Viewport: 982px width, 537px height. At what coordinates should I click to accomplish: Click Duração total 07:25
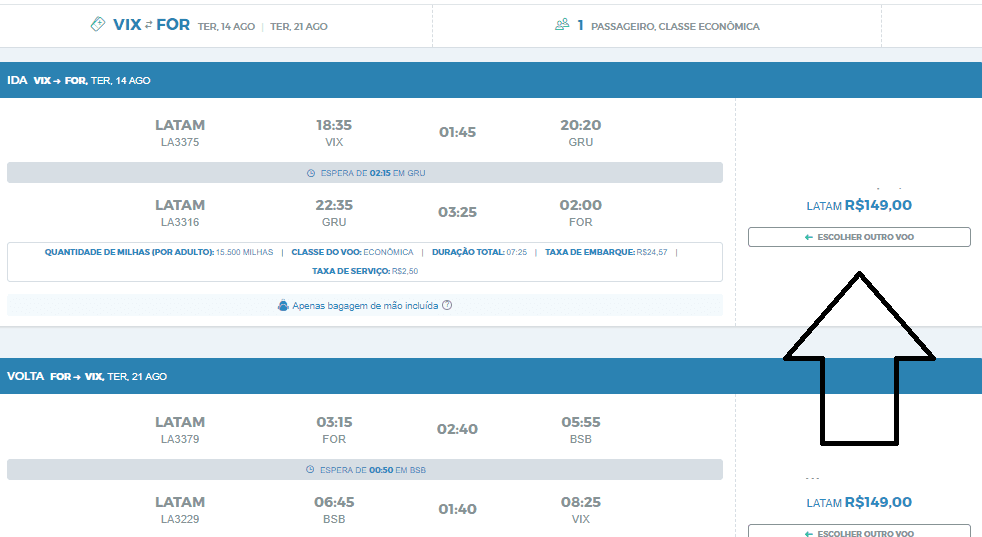click(479, 253)
